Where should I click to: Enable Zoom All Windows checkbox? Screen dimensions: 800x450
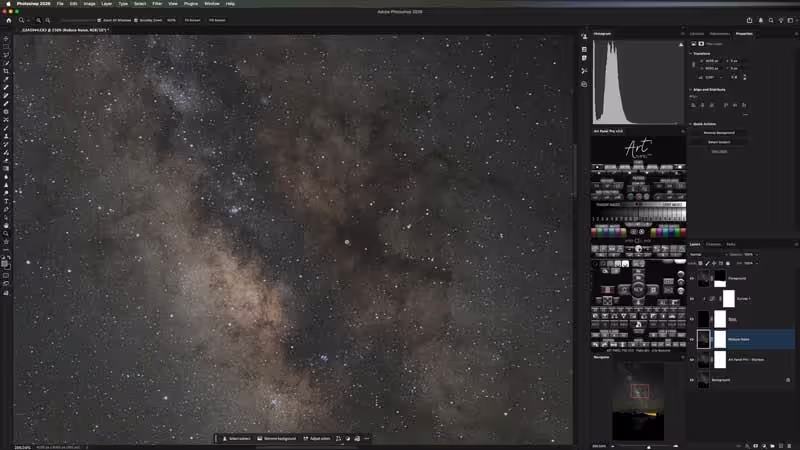99,20
